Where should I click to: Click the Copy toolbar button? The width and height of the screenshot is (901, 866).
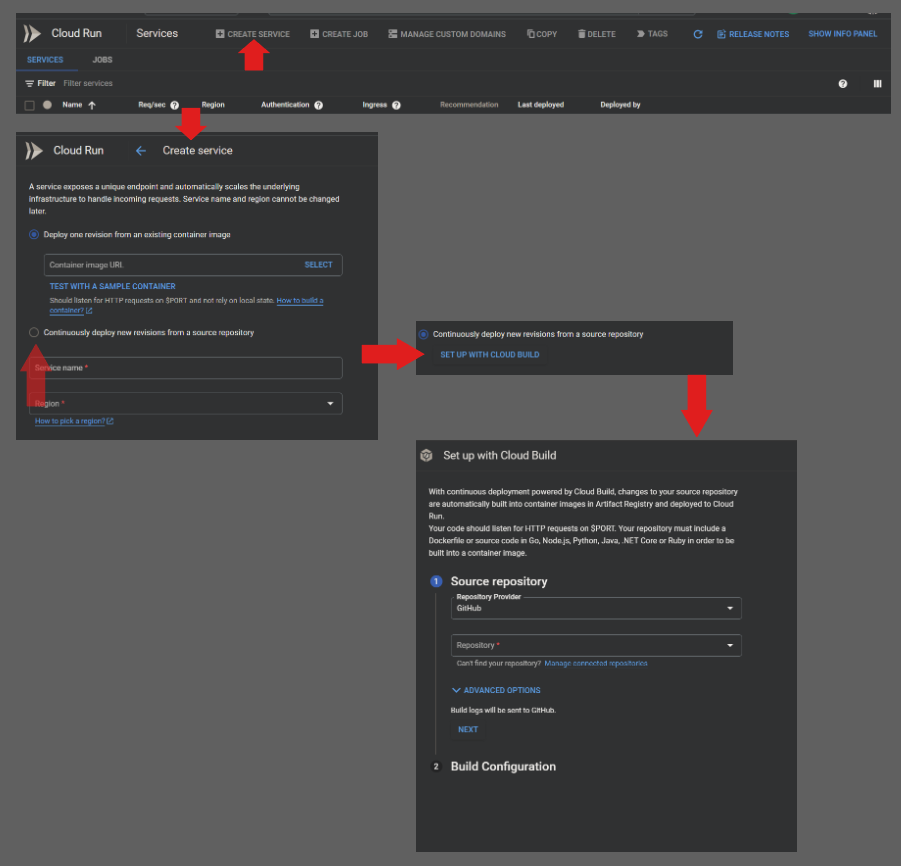pyautogui.click(x=542, y=34)
